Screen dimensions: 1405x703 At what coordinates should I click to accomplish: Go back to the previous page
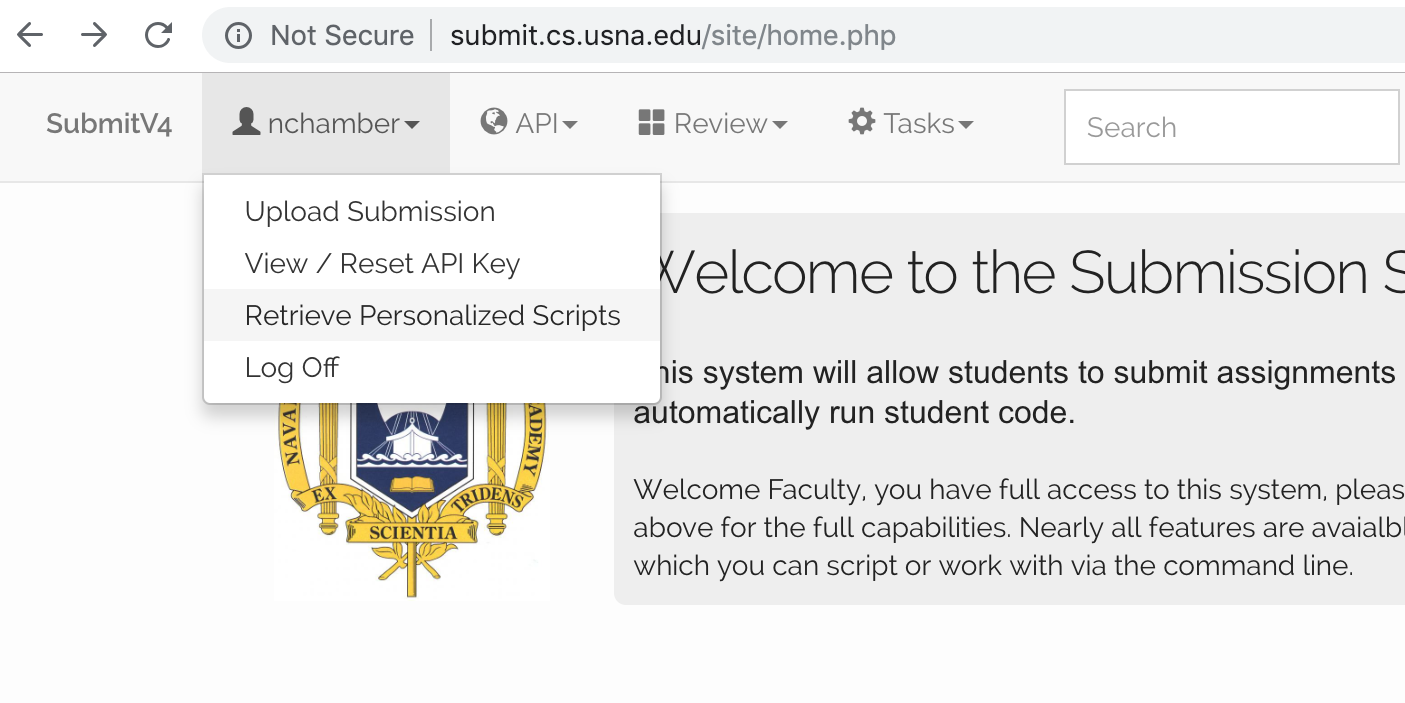tap(30, 36)
